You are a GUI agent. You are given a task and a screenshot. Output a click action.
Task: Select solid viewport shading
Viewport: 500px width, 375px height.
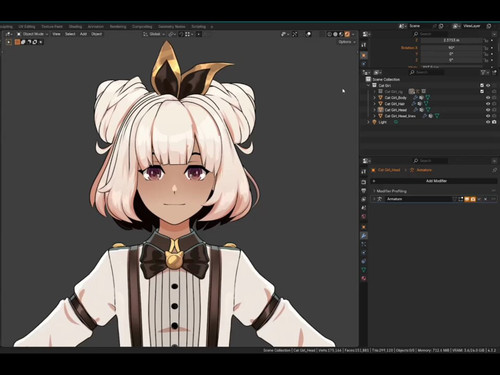tap(335, 34)
